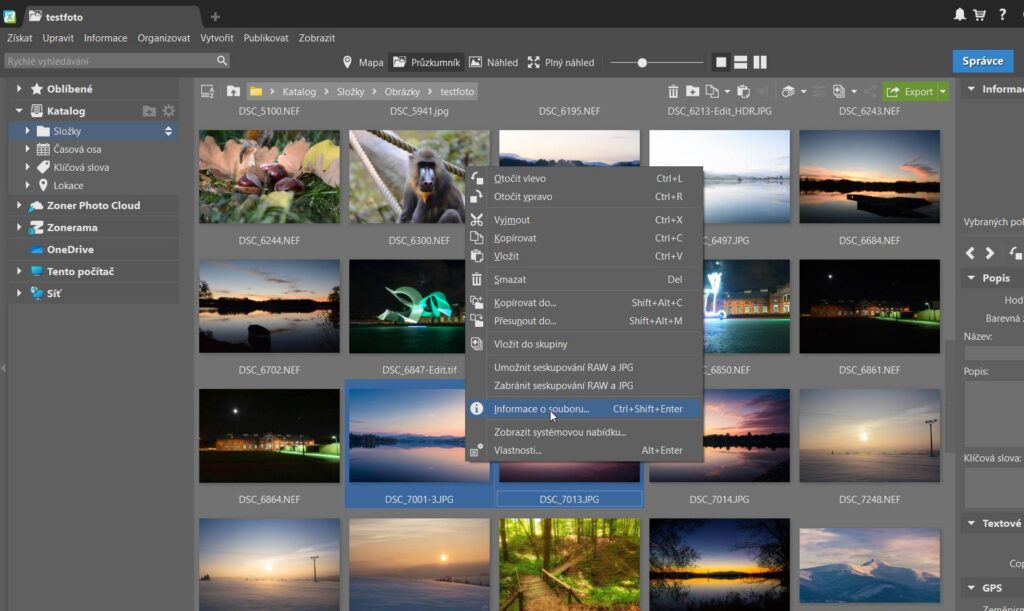The width and height of the screenshot is (1024, 611).
Task: Click the quick search input field
Action: point(116,61)
